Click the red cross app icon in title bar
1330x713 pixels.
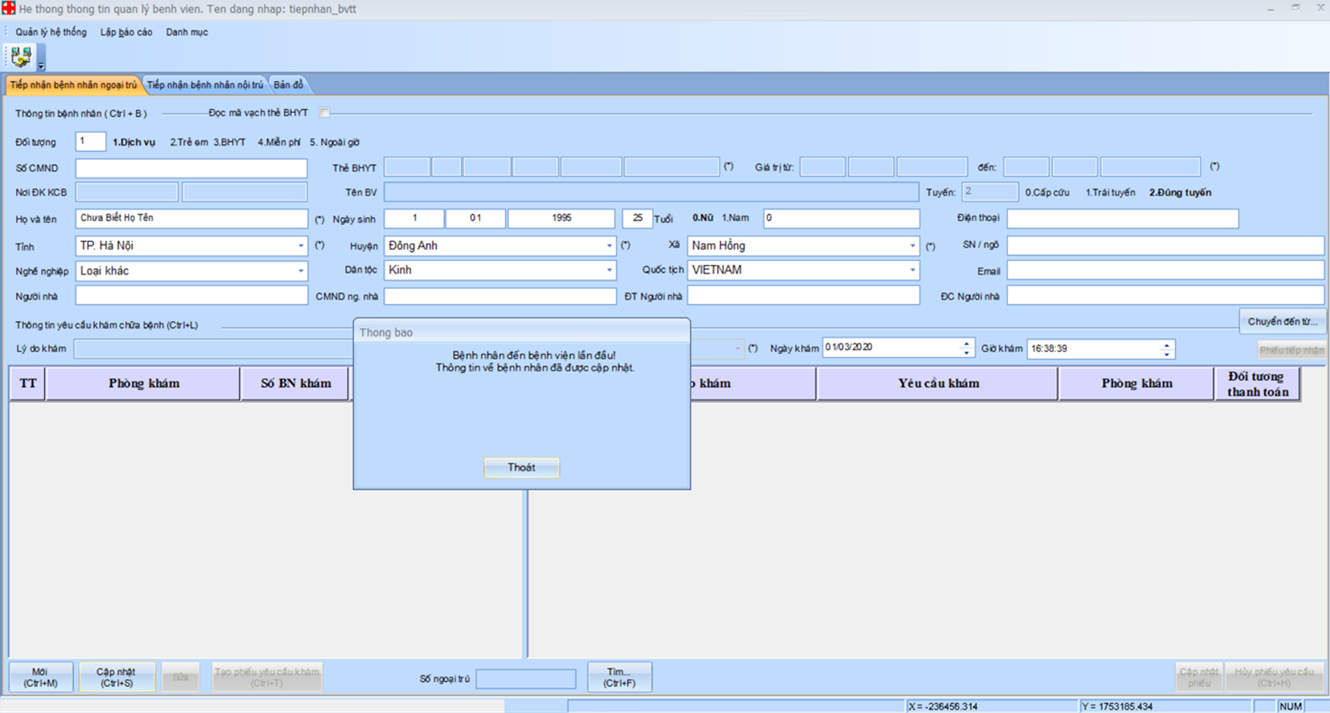pyautogui.click(x=8, y=8)
